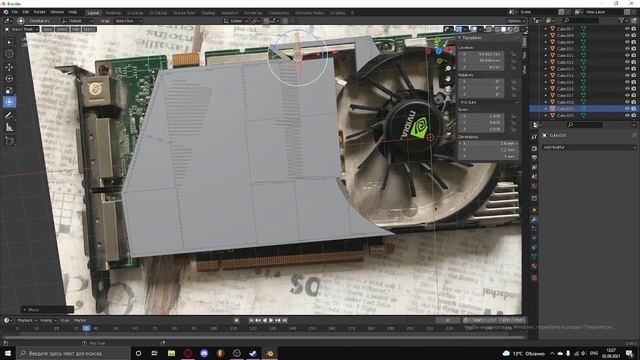The height and width of the screenshot is (360, 640).
Task: Expand the Move operator panel
Action: pos(47,310)
